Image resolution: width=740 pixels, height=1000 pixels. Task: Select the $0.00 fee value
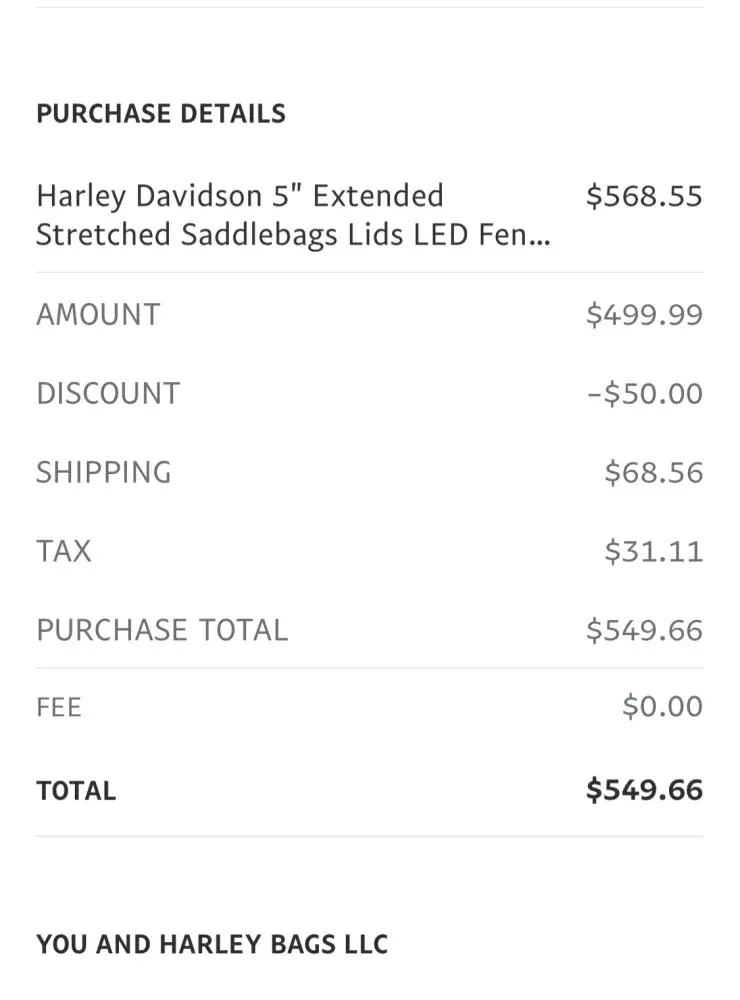[x=662, y=708]
